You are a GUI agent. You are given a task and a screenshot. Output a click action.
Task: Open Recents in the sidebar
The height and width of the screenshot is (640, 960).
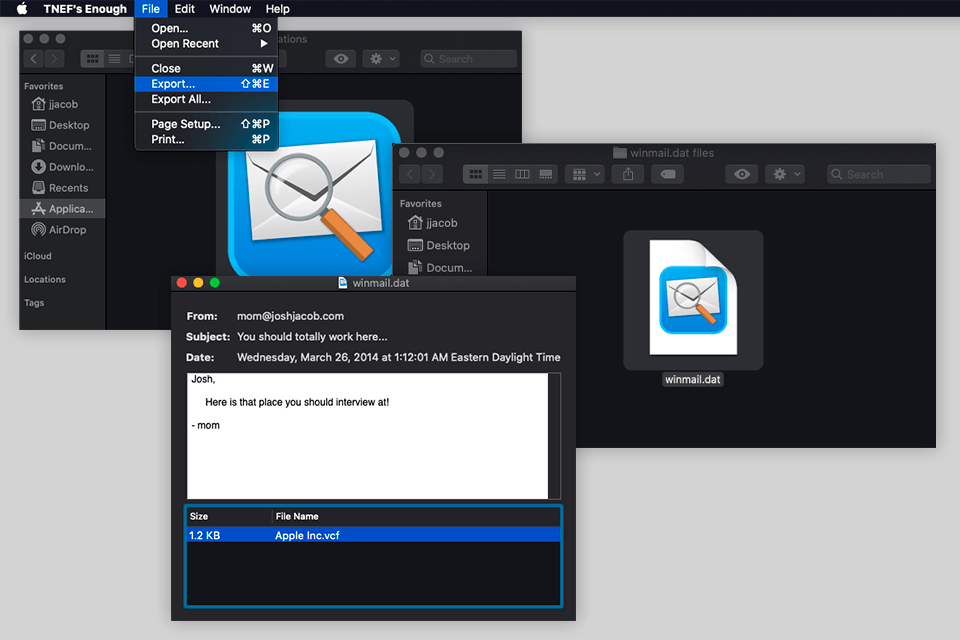click(62, 187)
